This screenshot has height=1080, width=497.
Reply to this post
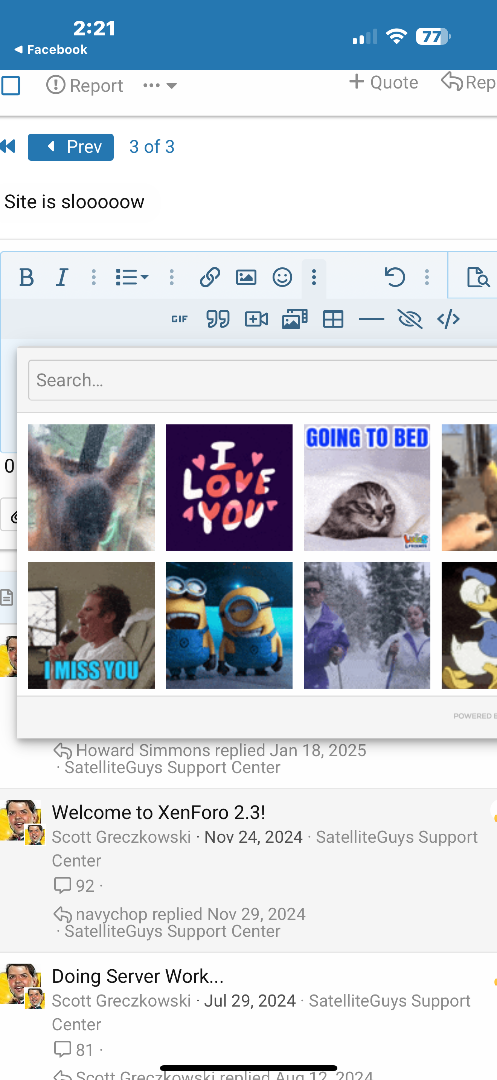(469, 83)
